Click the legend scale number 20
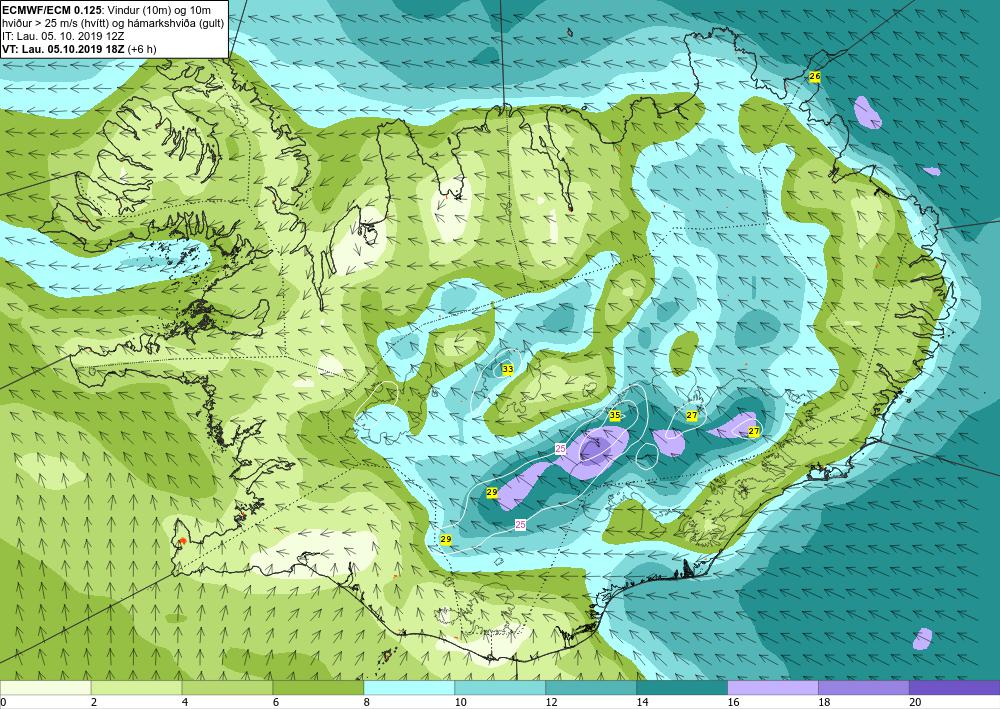 coord(915,702)
